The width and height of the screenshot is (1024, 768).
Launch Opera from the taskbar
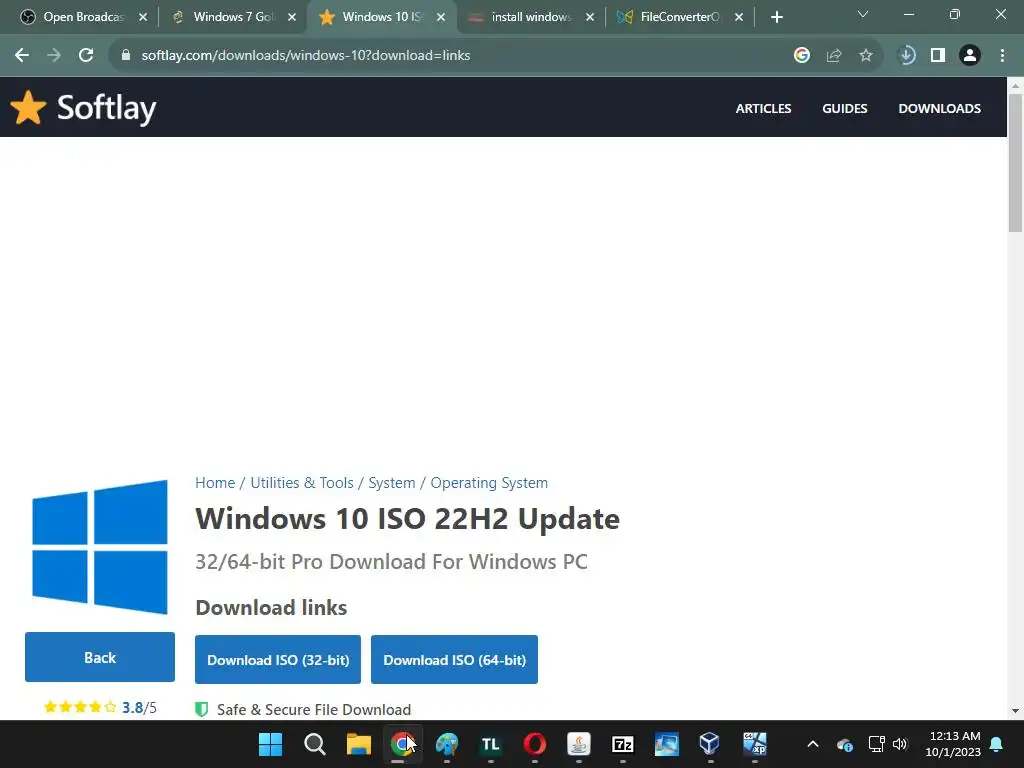(534, 744)
